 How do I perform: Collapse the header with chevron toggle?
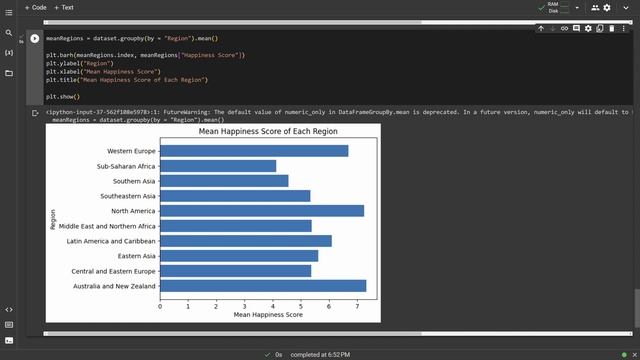click(x=626, y=7)
